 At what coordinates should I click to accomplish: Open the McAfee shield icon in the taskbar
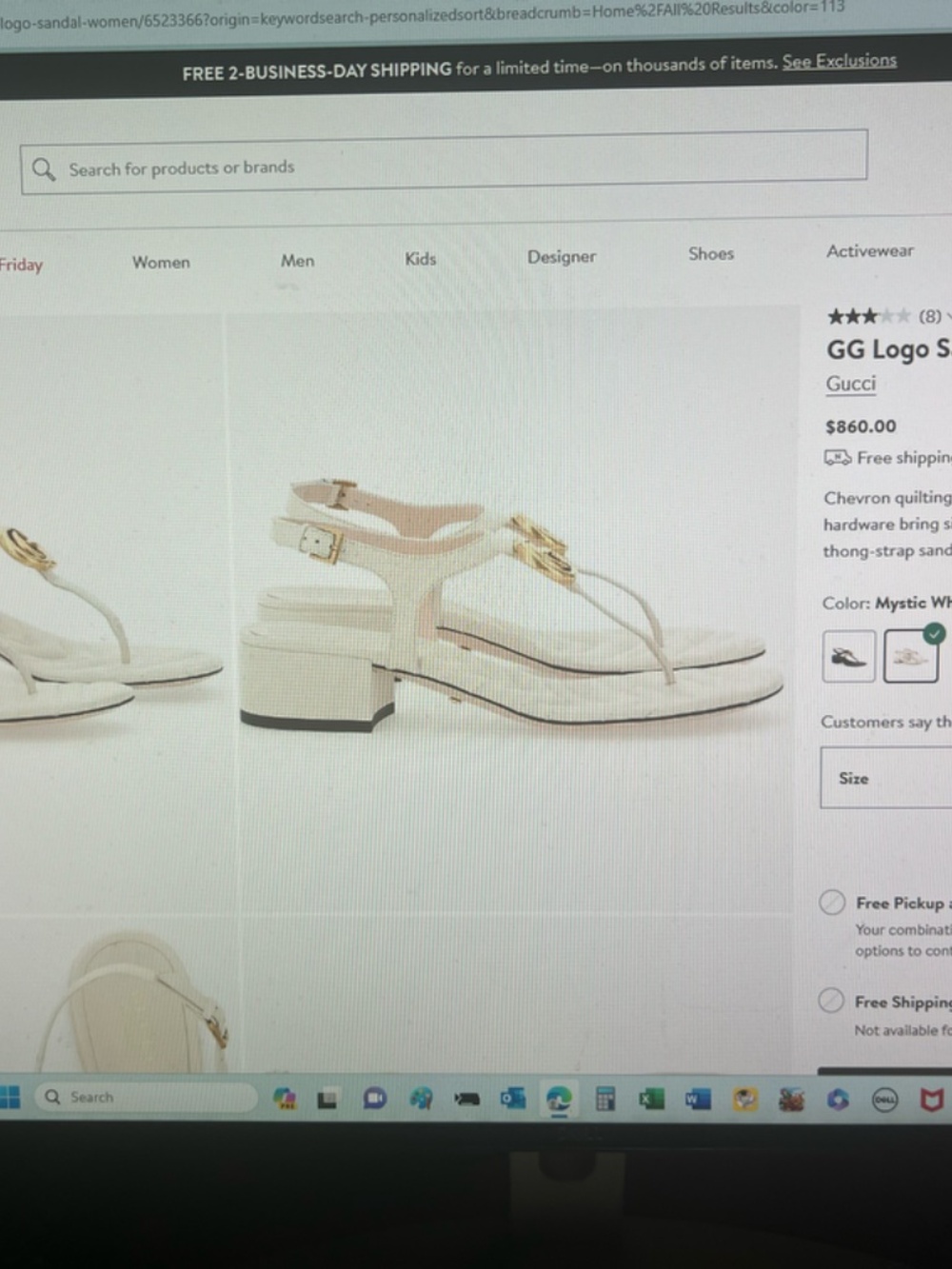(931, 1100)
